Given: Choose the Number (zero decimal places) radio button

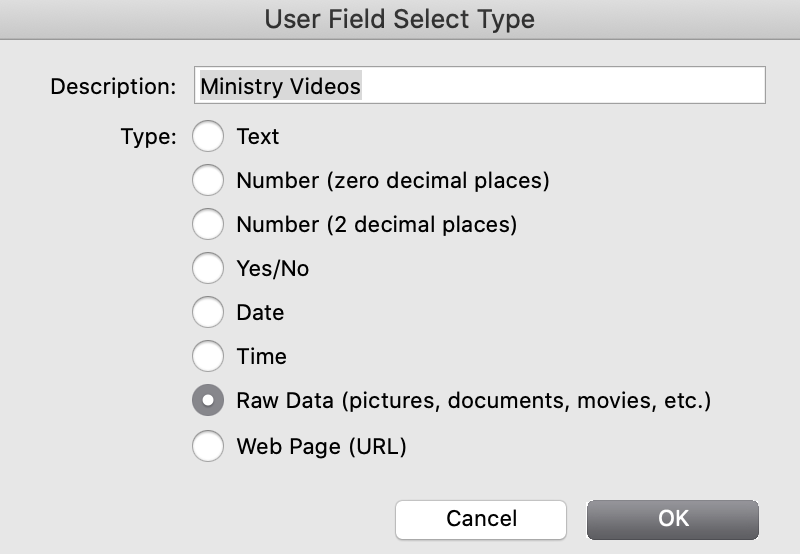Looking at the screenshot, I should click(x=208, y=181).
